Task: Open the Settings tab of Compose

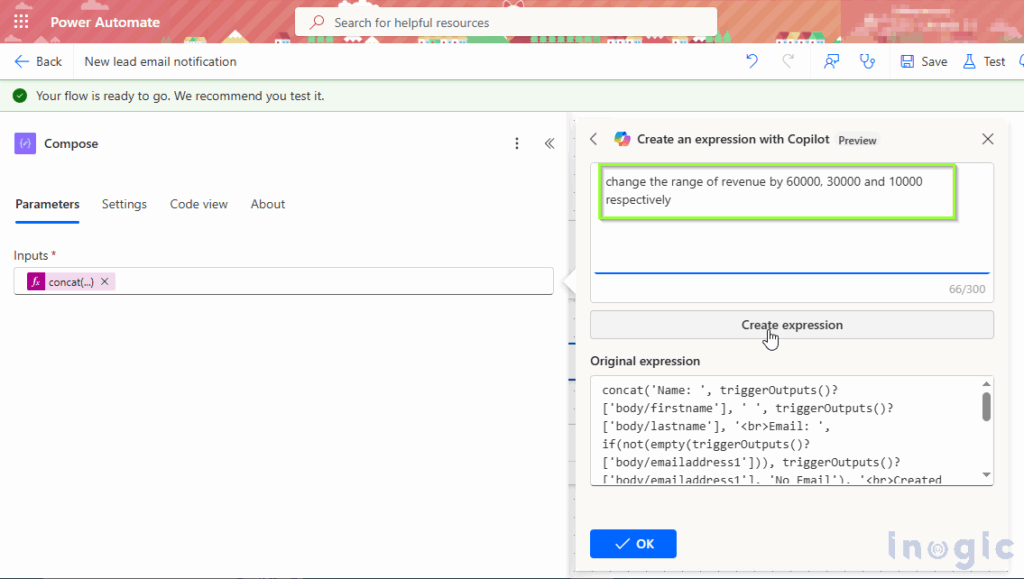Action: pos(124,204)
